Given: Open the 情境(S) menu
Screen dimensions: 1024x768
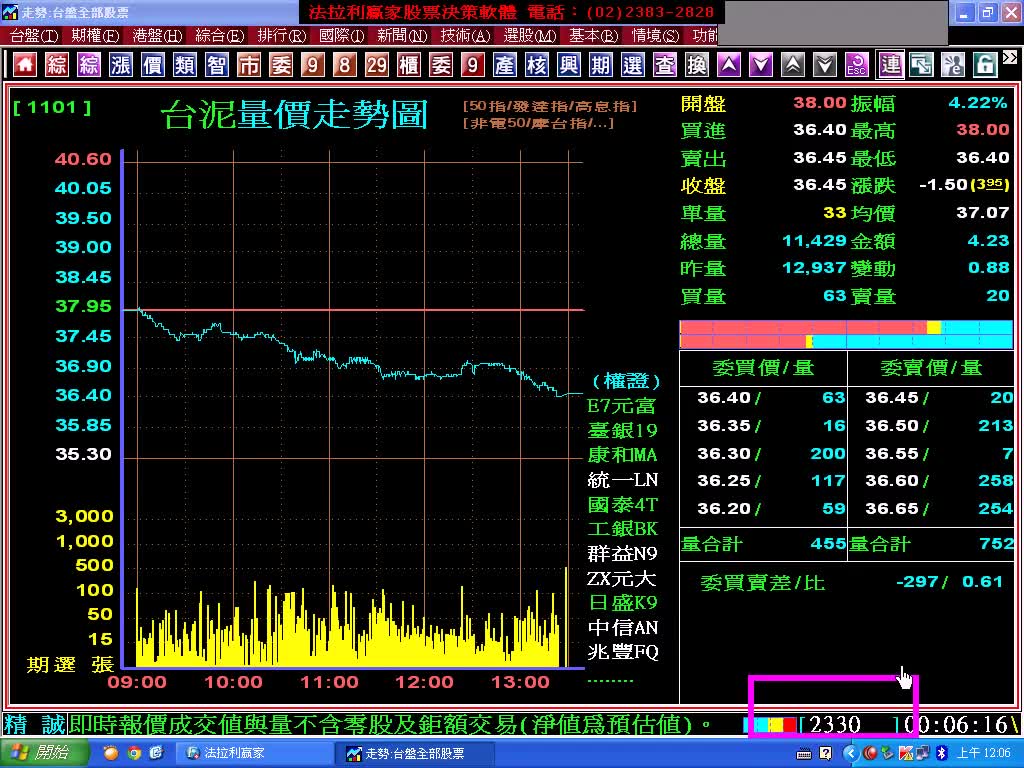Looking at the screenshot, I should (656, 36).
